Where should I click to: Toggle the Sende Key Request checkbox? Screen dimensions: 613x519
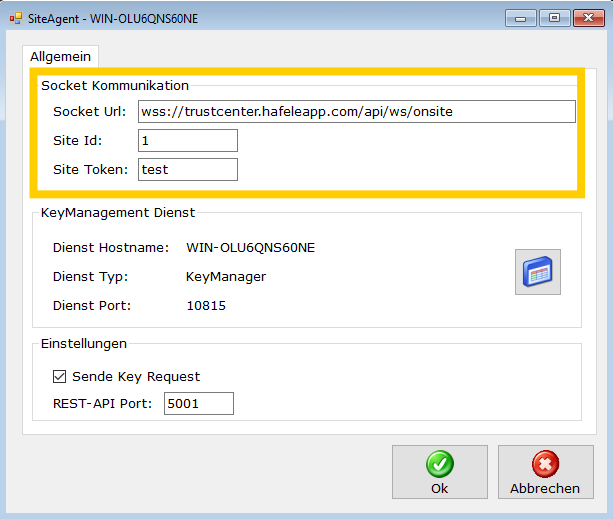(59, 377)
